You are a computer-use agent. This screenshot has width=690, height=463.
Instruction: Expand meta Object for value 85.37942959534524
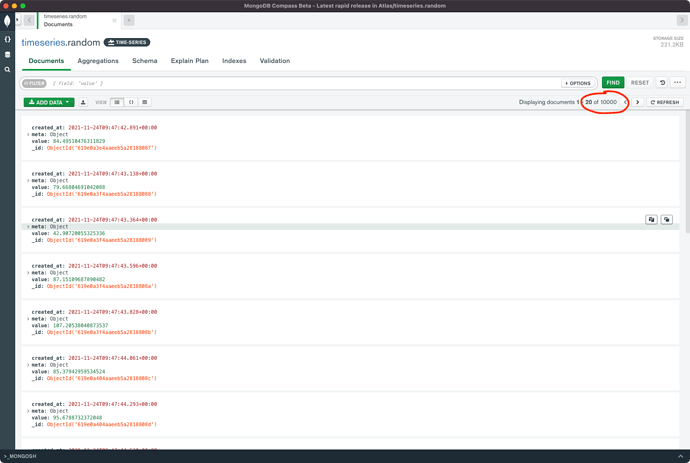(x=28, y=365)
